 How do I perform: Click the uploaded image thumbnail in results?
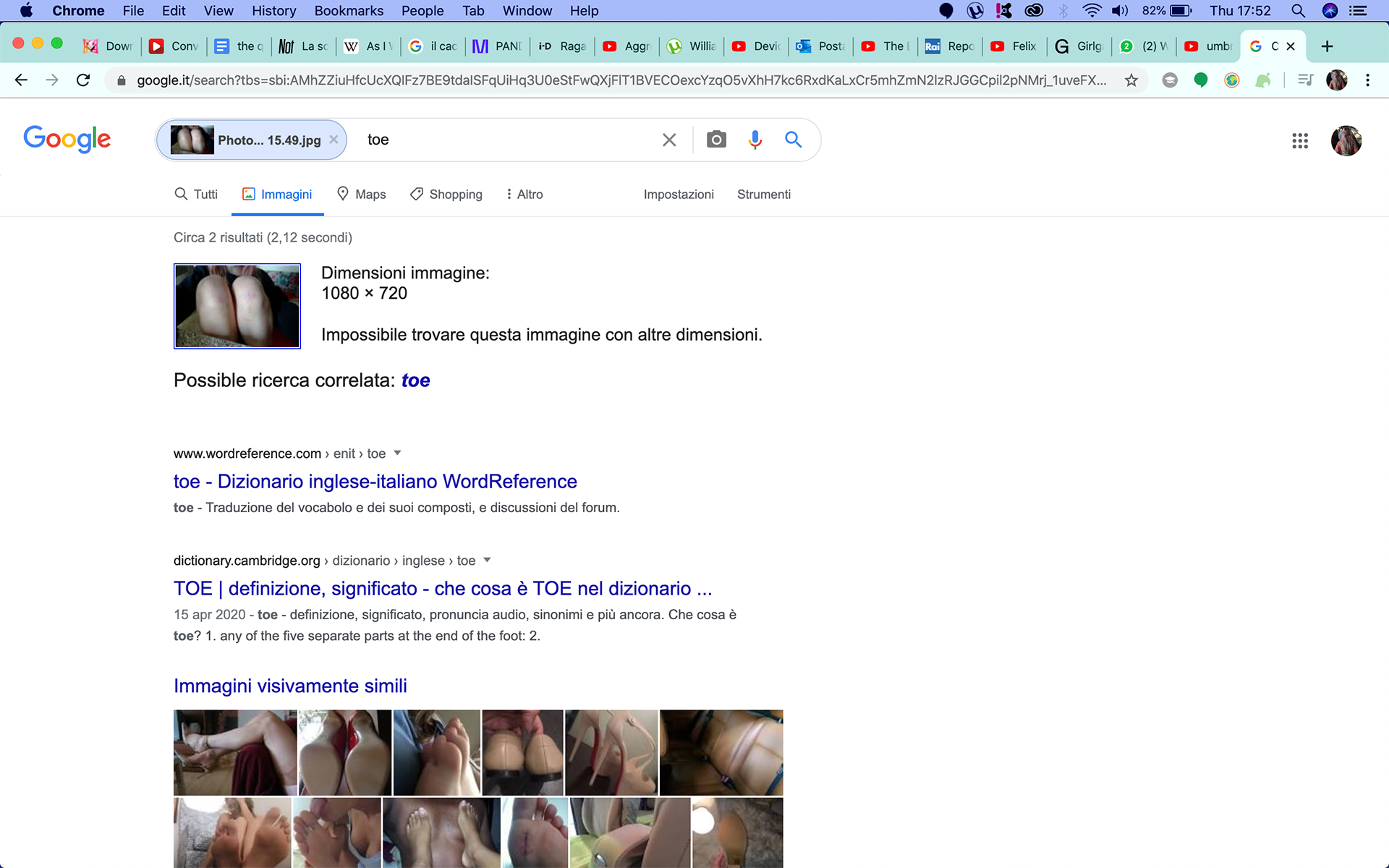(x=237, y=306)
